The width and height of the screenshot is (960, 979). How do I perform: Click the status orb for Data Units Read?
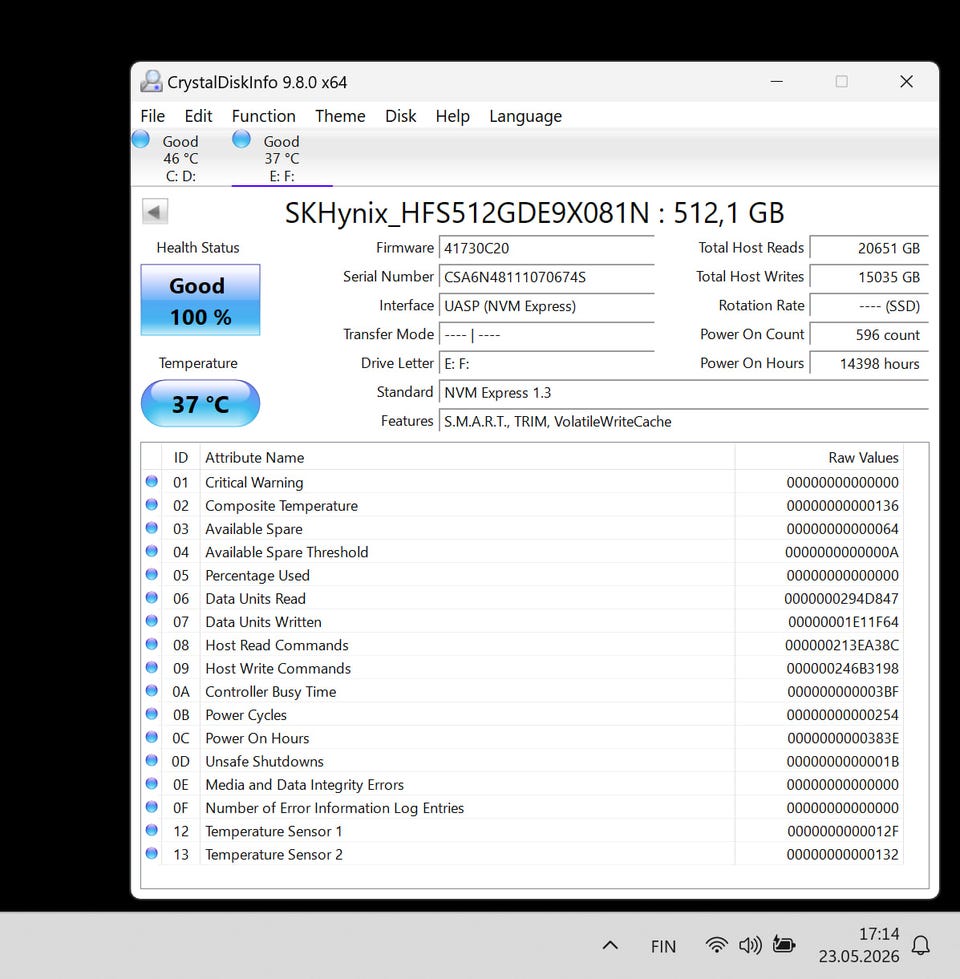pos(152,598)
